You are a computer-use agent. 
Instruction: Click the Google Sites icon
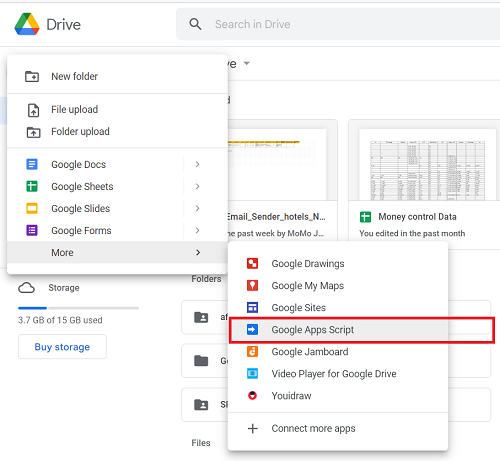tap(252, 307)
